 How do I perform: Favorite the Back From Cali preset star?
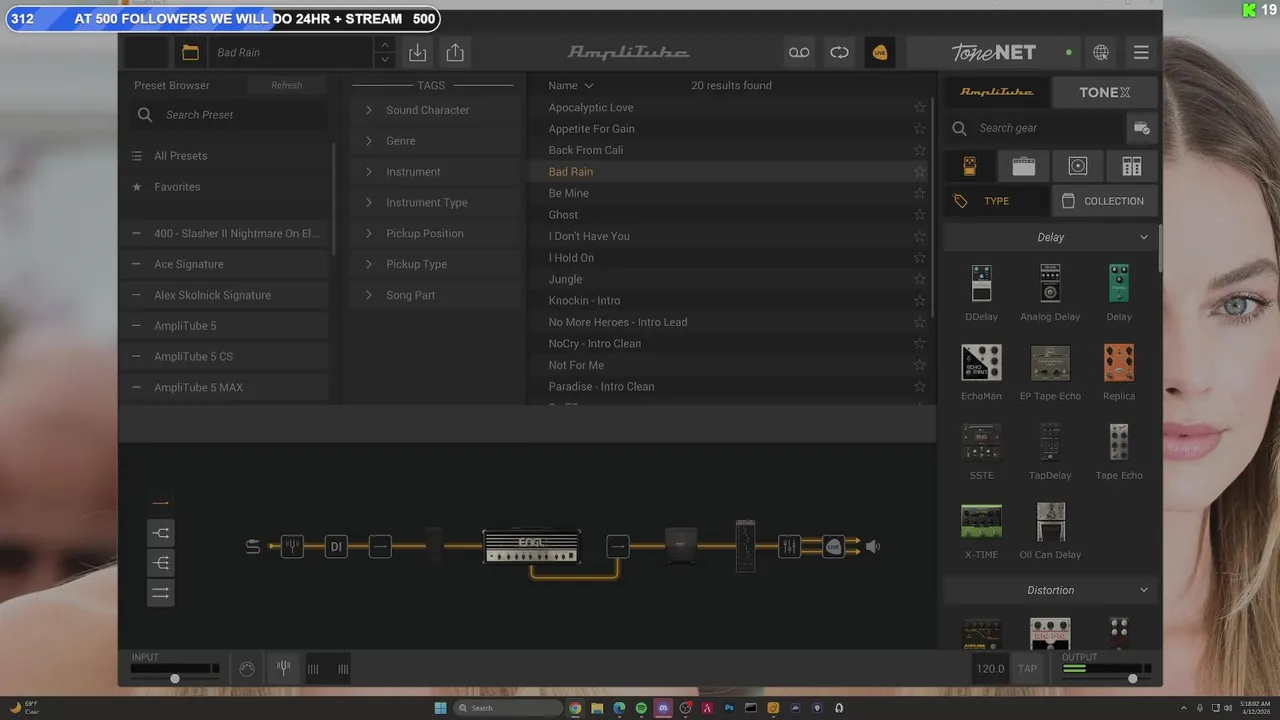coord(920,150)
